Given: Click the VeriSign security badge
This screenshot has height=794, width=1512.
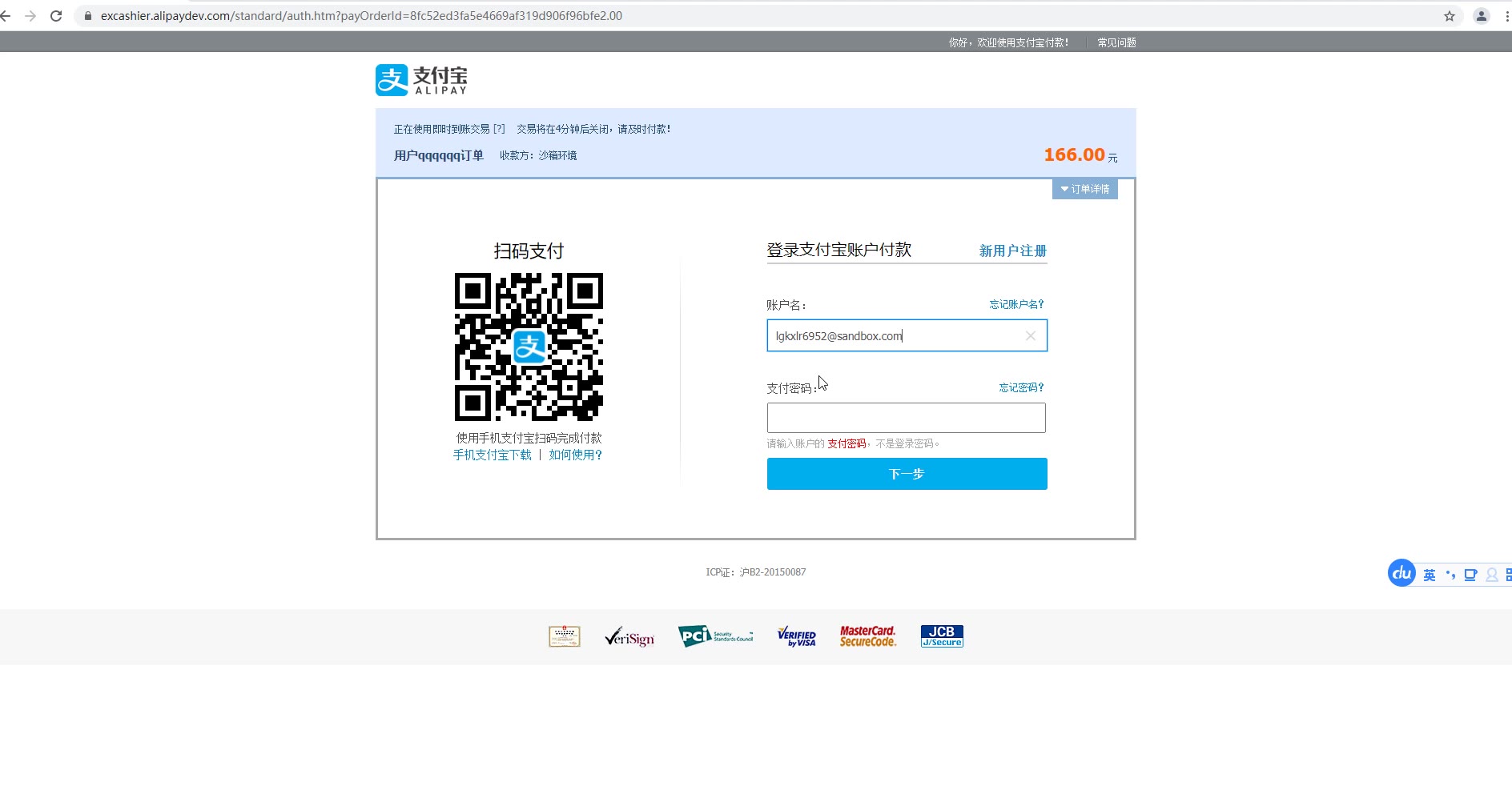Looking at the screenshot, I should (x=629, y=637).
